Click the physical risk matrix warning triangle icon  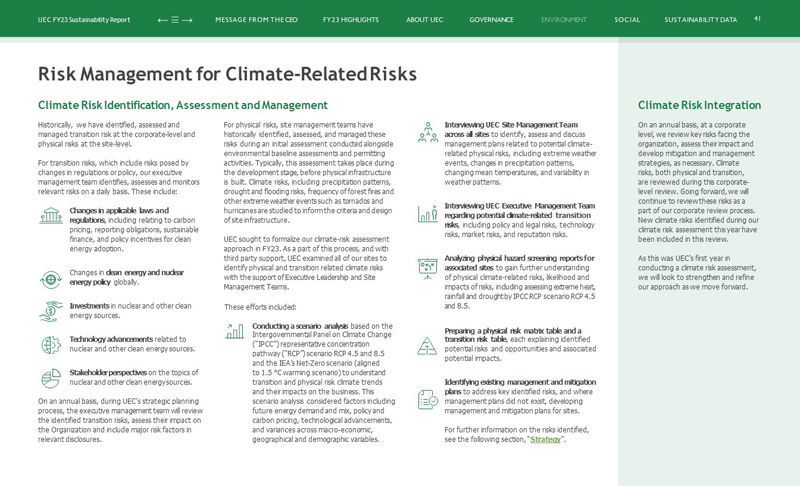pyautogui.click(x=427, y=346)
